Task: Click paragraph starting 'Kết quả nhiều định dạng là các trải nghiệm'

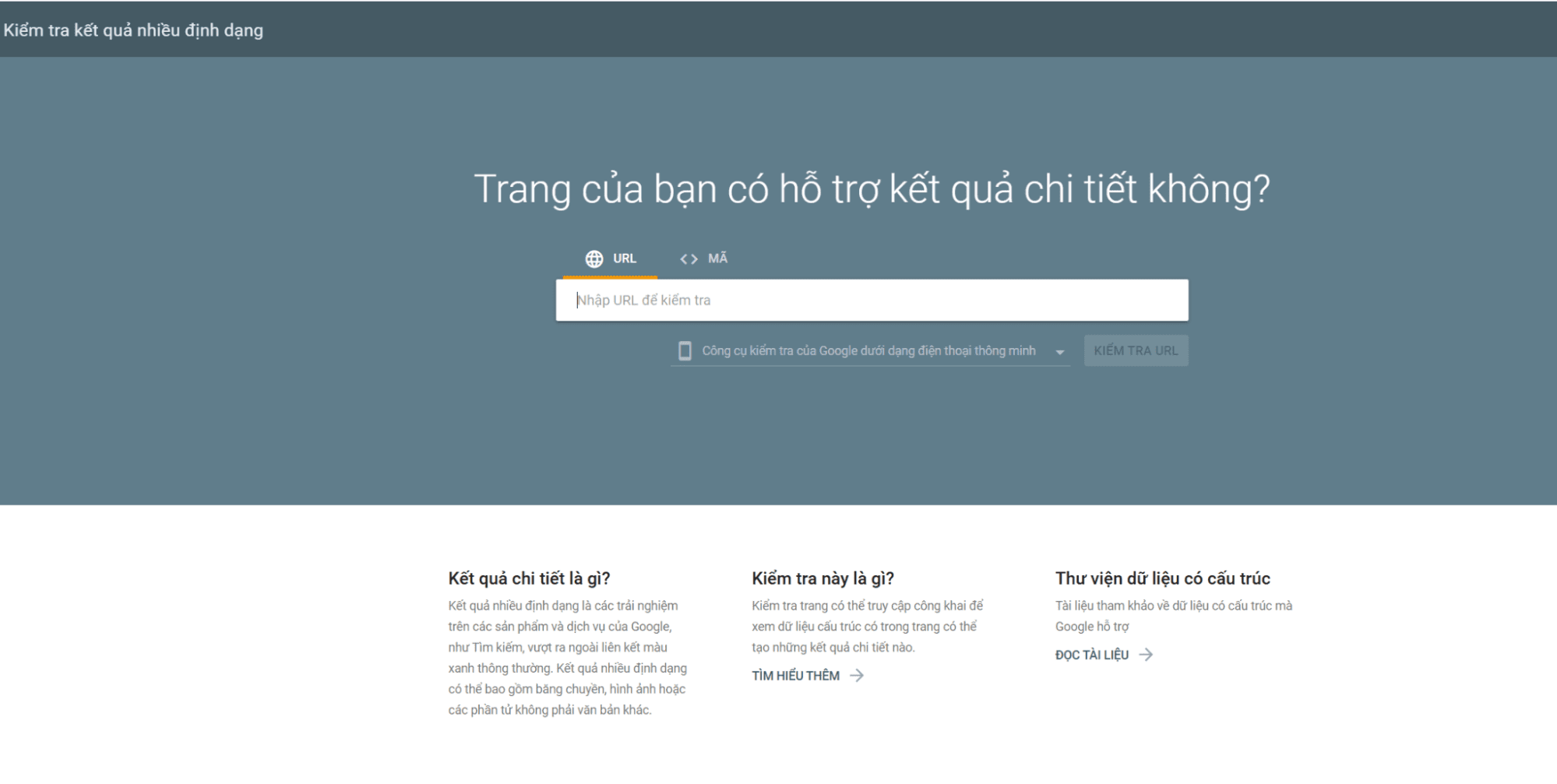Action: [567, 658]
